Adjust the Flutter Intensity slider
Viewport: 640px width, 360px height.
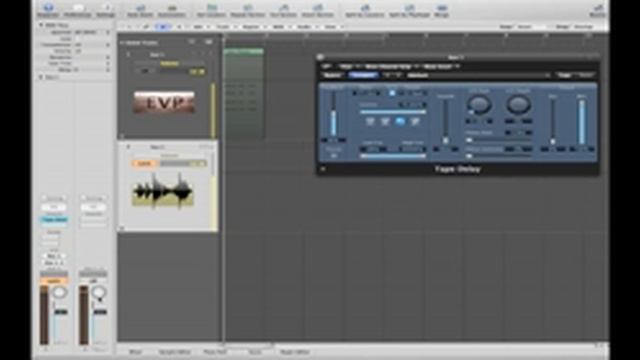(x=499, y=156)
